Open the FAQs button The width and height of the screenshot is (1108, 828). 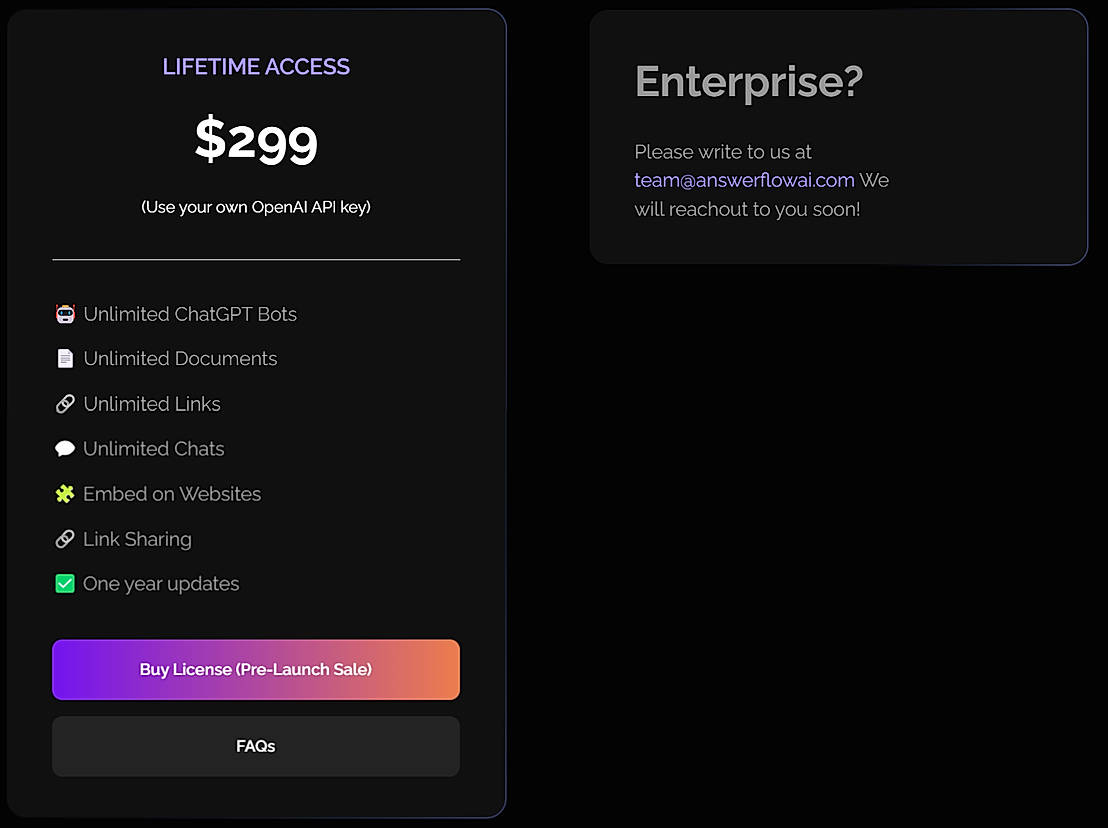(x=256, y=746)
